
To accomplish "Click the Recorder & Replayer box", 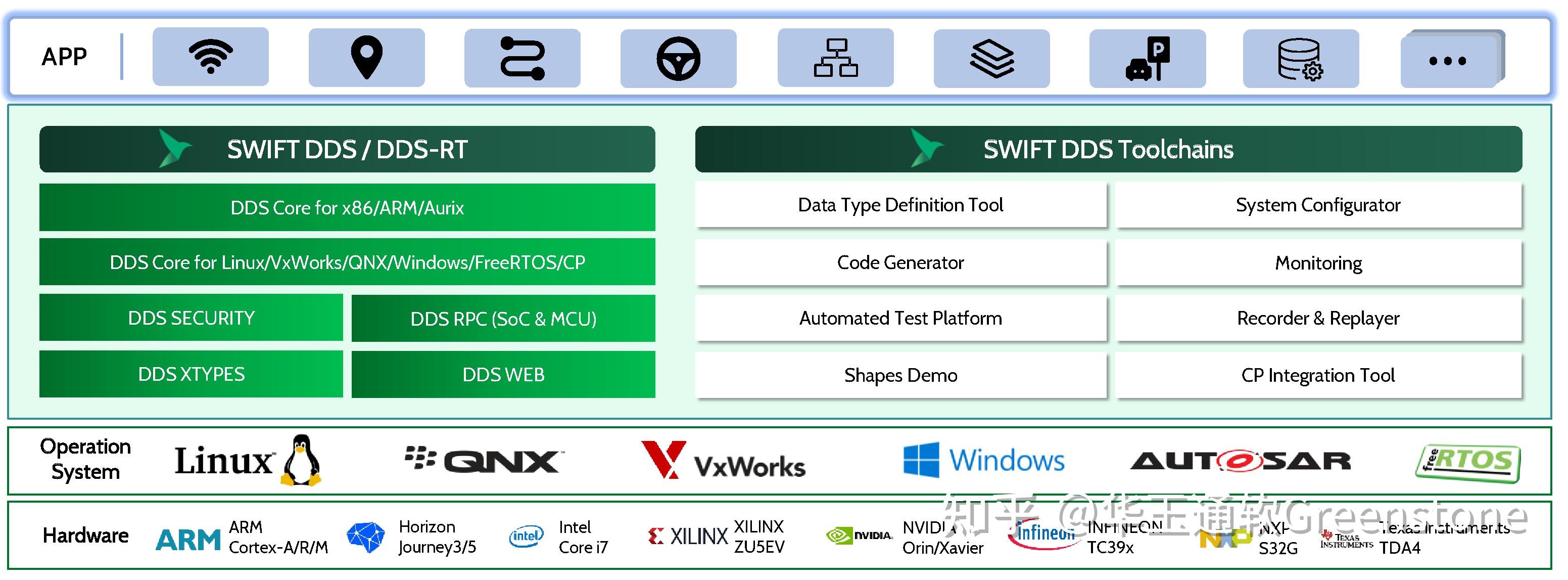I will pos(1318,318).
